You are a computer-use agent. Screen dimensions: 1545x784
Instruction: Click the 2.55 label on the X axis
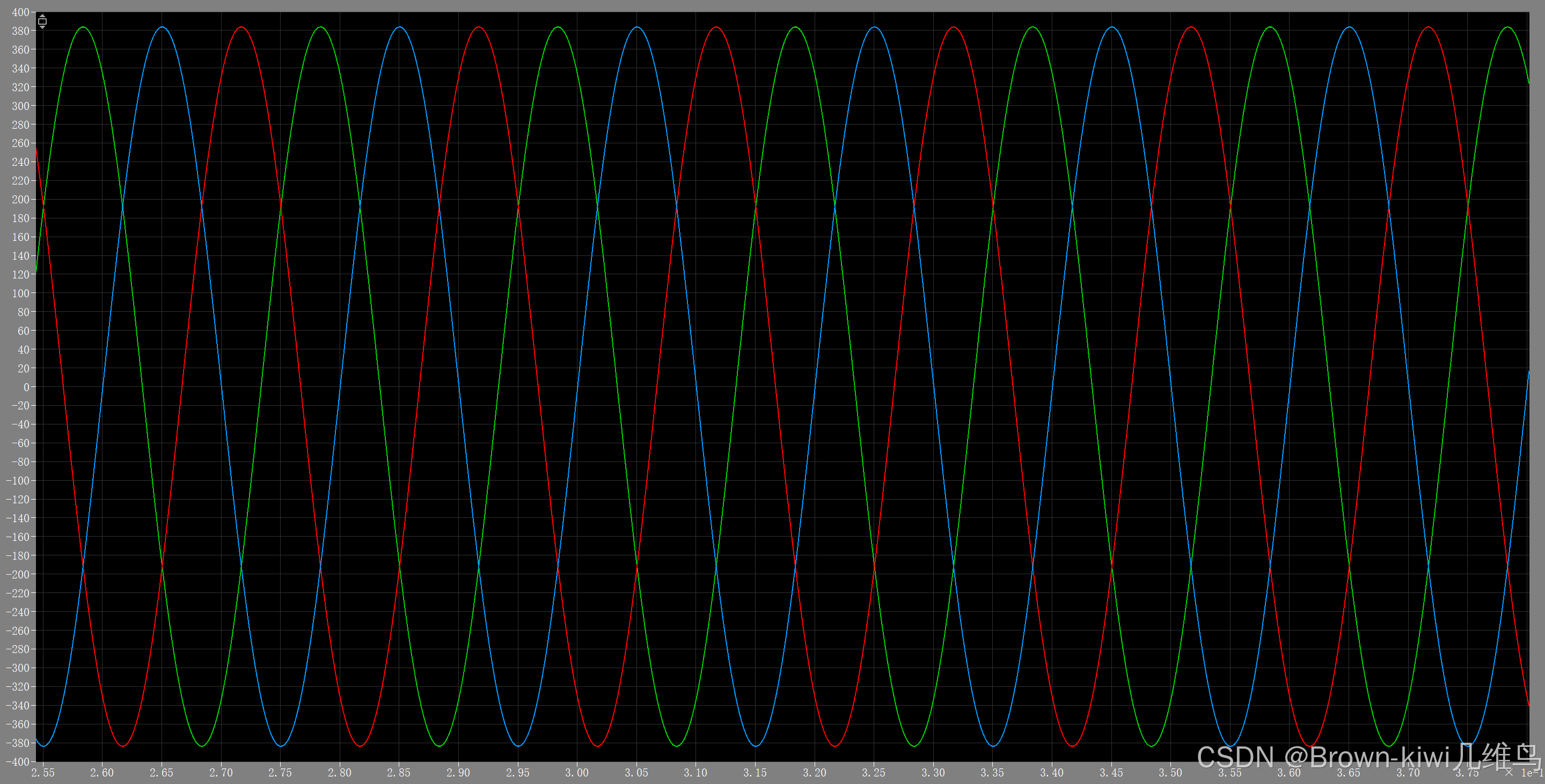click(x=42, y=773)
